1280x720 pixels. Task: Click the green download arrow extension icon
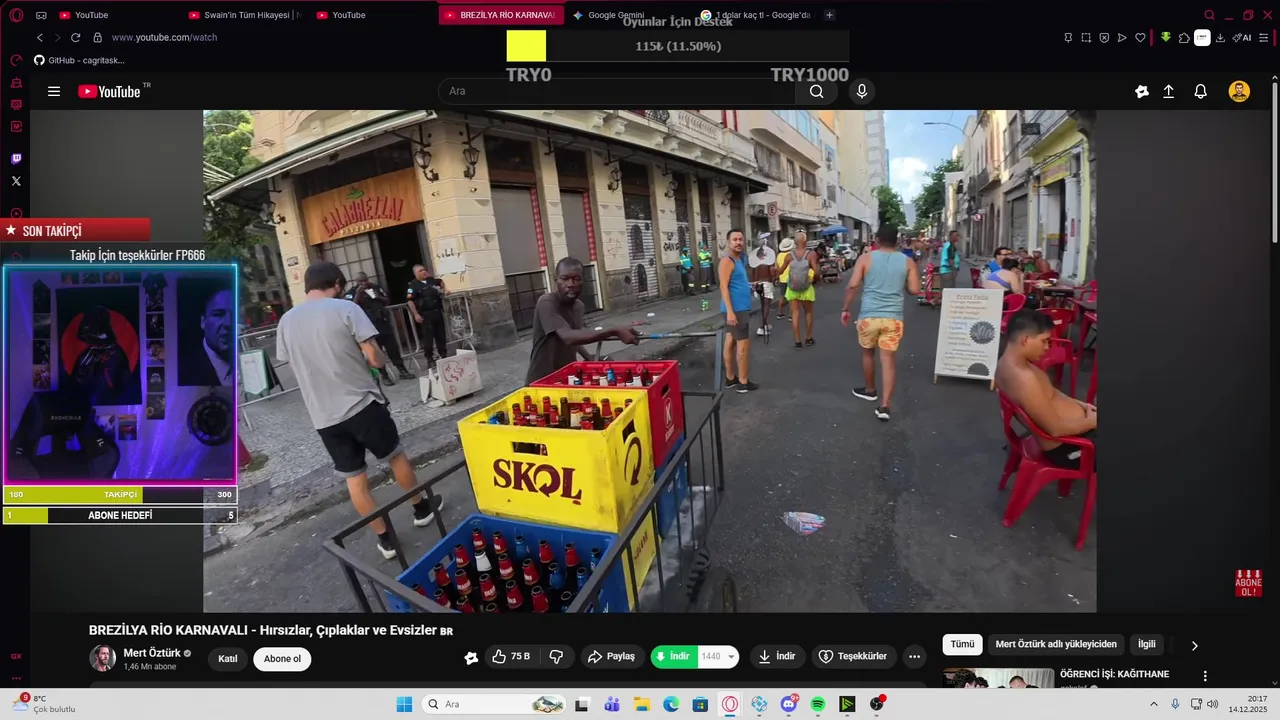click(1166, 37)
